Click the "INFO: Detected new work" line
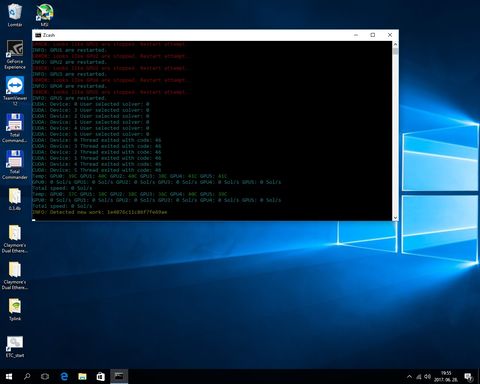480x384 pixels. tap(100, 212)
